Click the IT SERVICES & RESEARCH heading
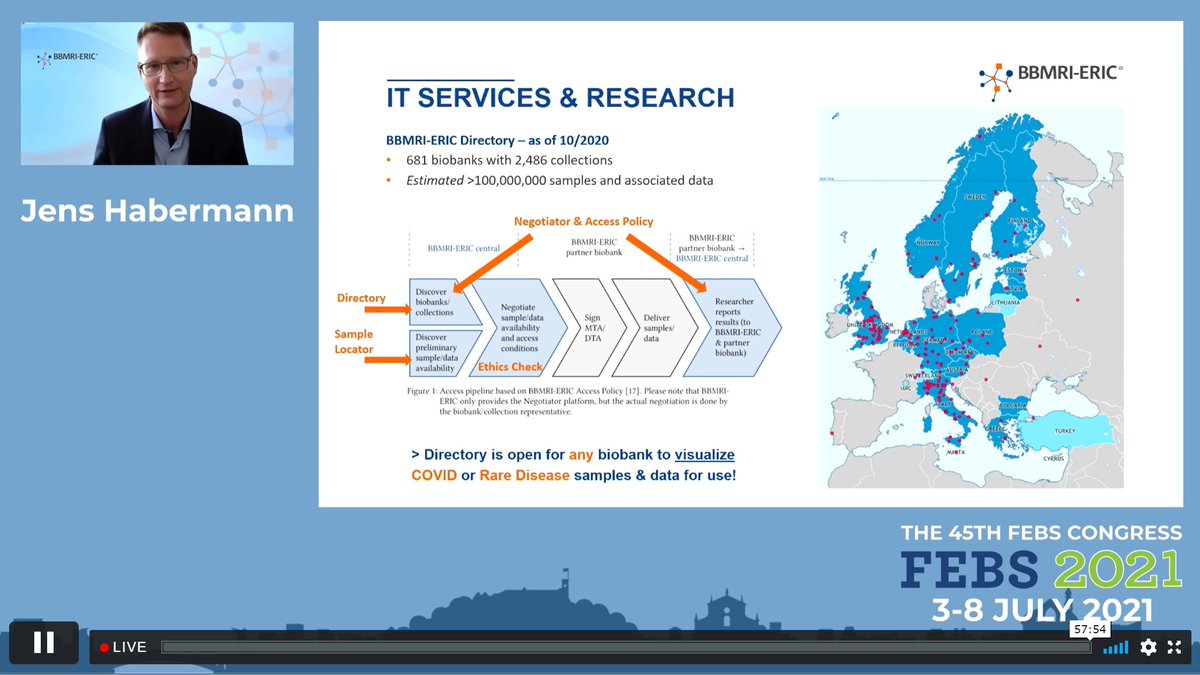Screen dimensions: 1200x675 pos(560,97)
